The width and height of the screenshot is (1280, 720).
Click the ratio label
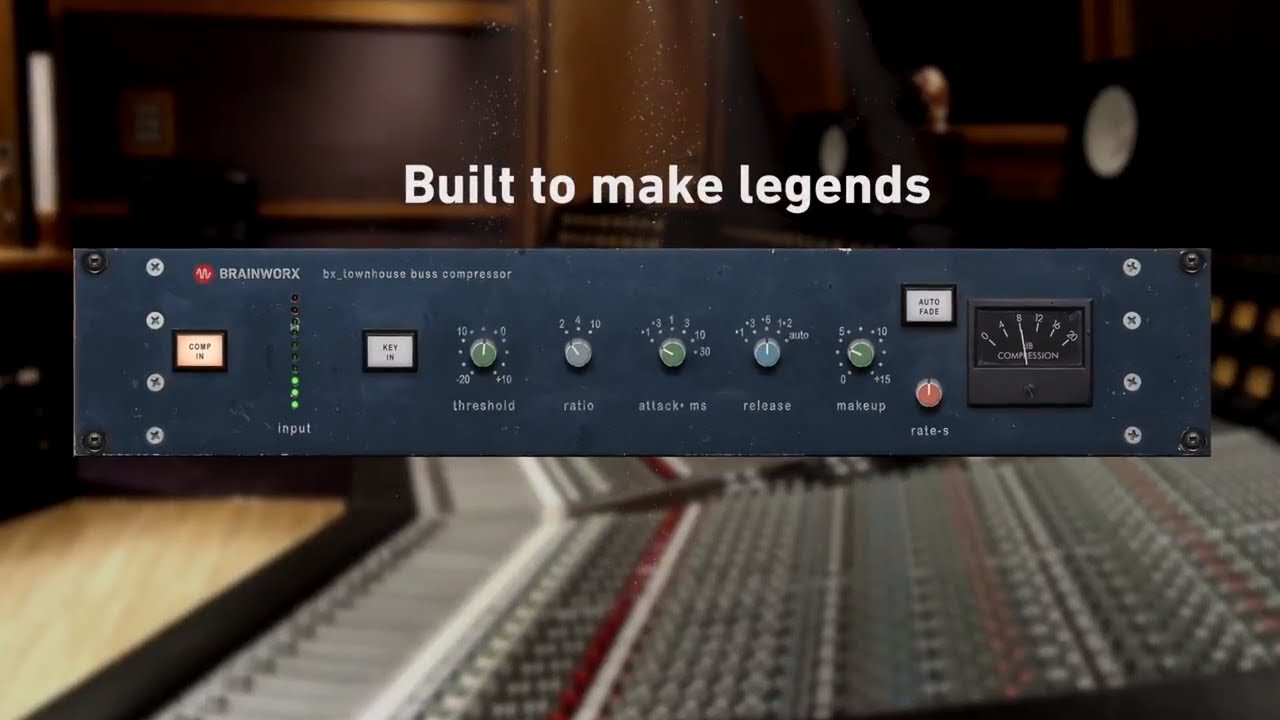click(x=578, y=406)
